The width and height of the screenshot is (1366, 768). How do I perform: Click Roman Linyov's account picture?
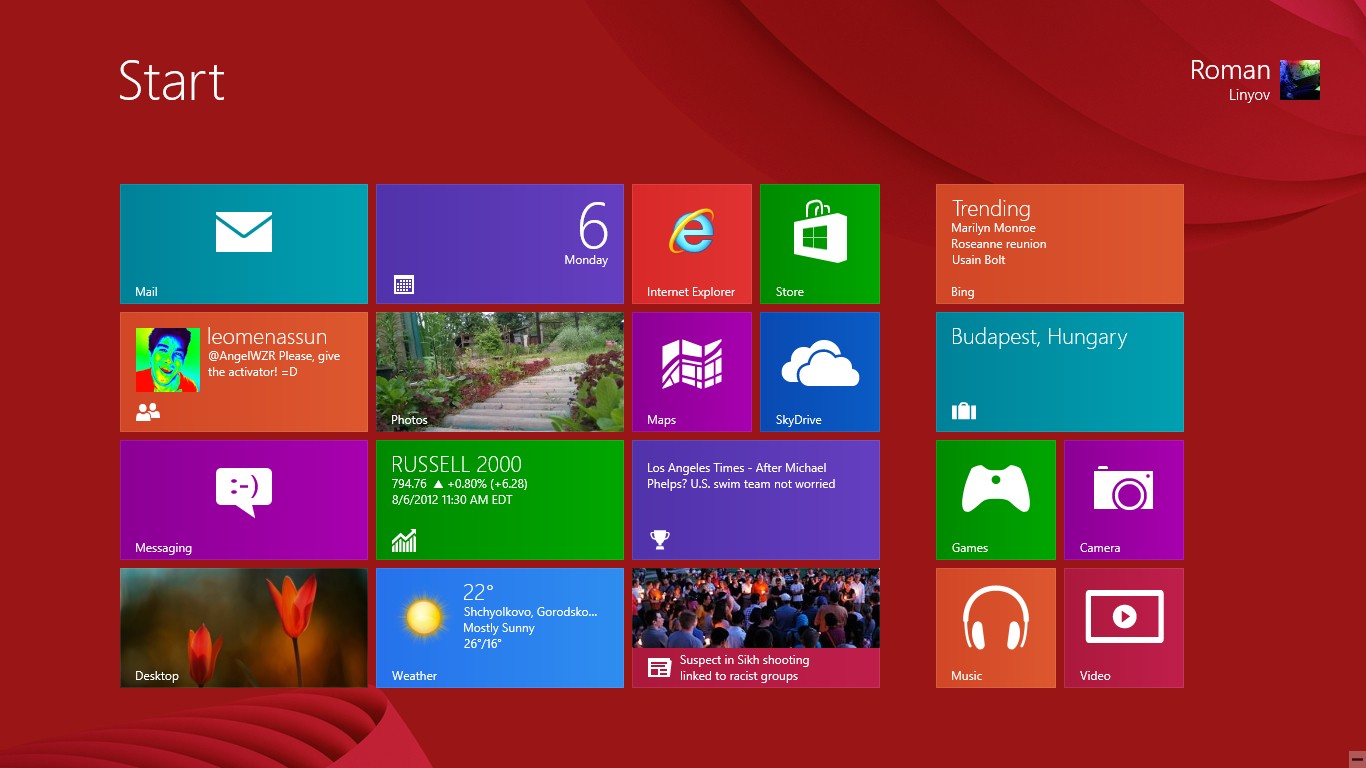(1300, 80)
